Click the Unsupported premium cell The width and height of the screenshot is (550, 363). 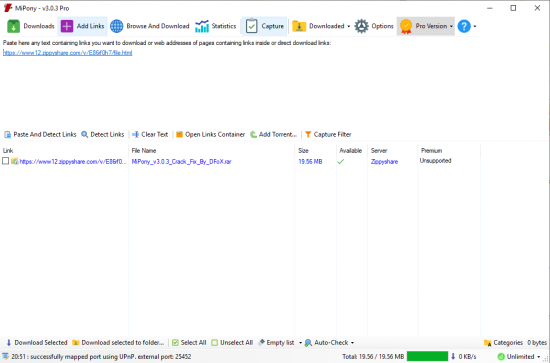coord(435,161)
